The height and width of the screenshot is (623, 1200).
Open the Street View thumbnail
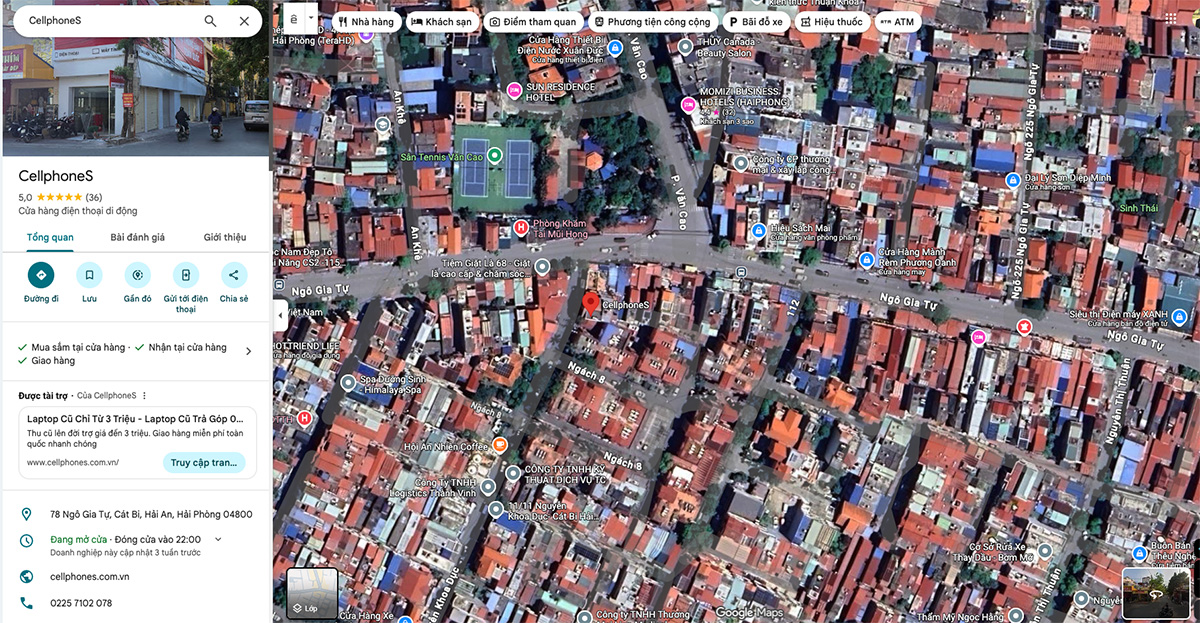pos(1156,593)
